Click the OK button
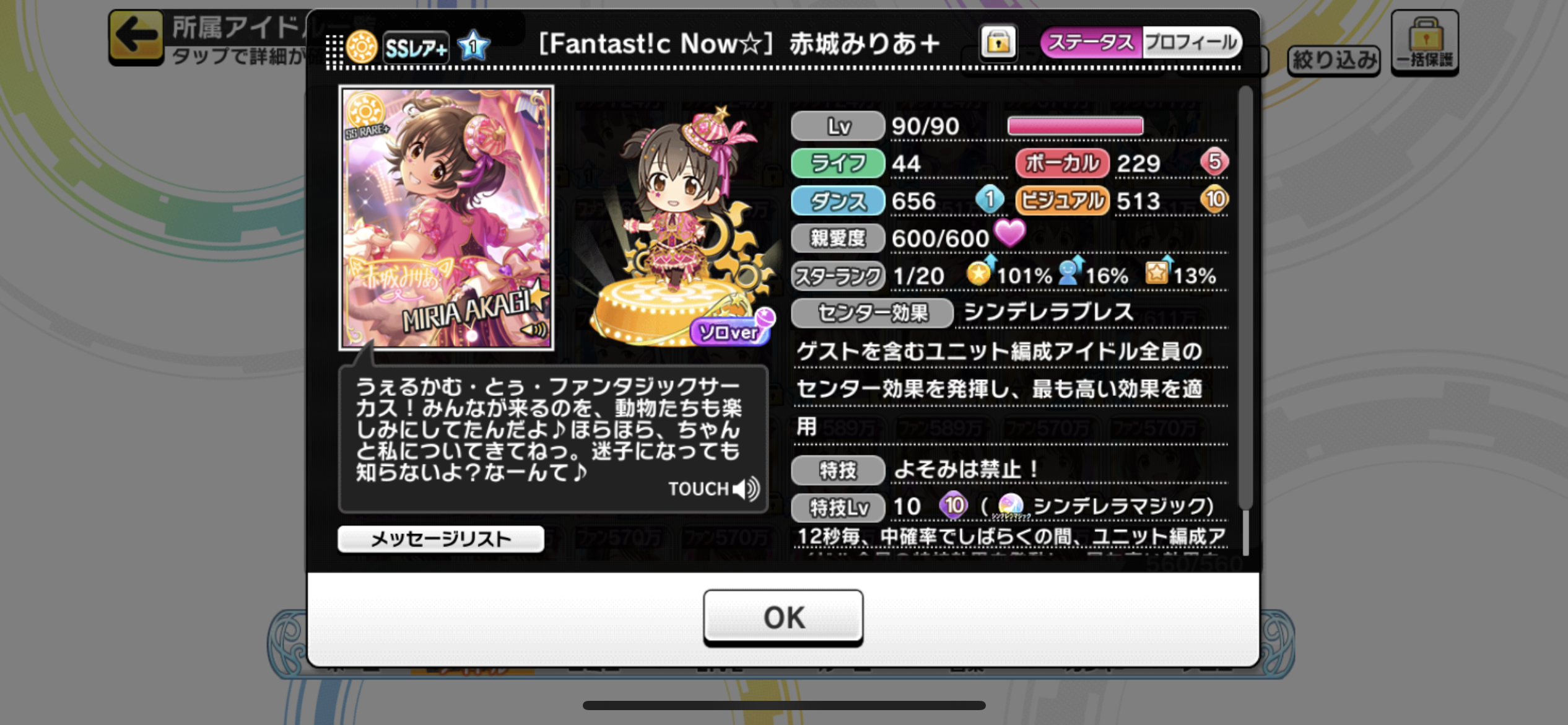Screen dimensions: 1568x725 coord(783,617)
